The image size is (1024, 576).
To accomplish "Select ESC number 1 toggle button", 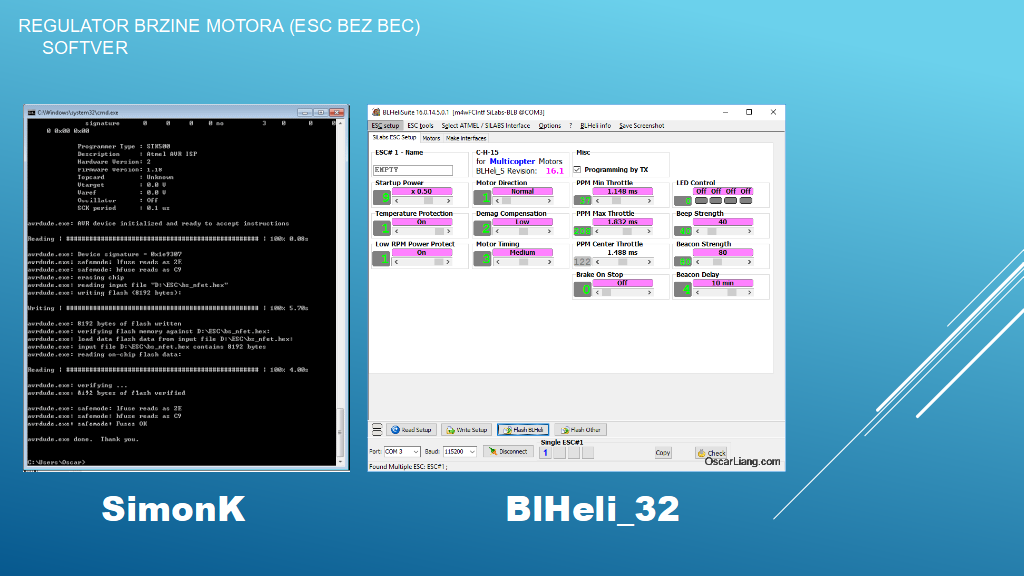I will click(545, 453).
